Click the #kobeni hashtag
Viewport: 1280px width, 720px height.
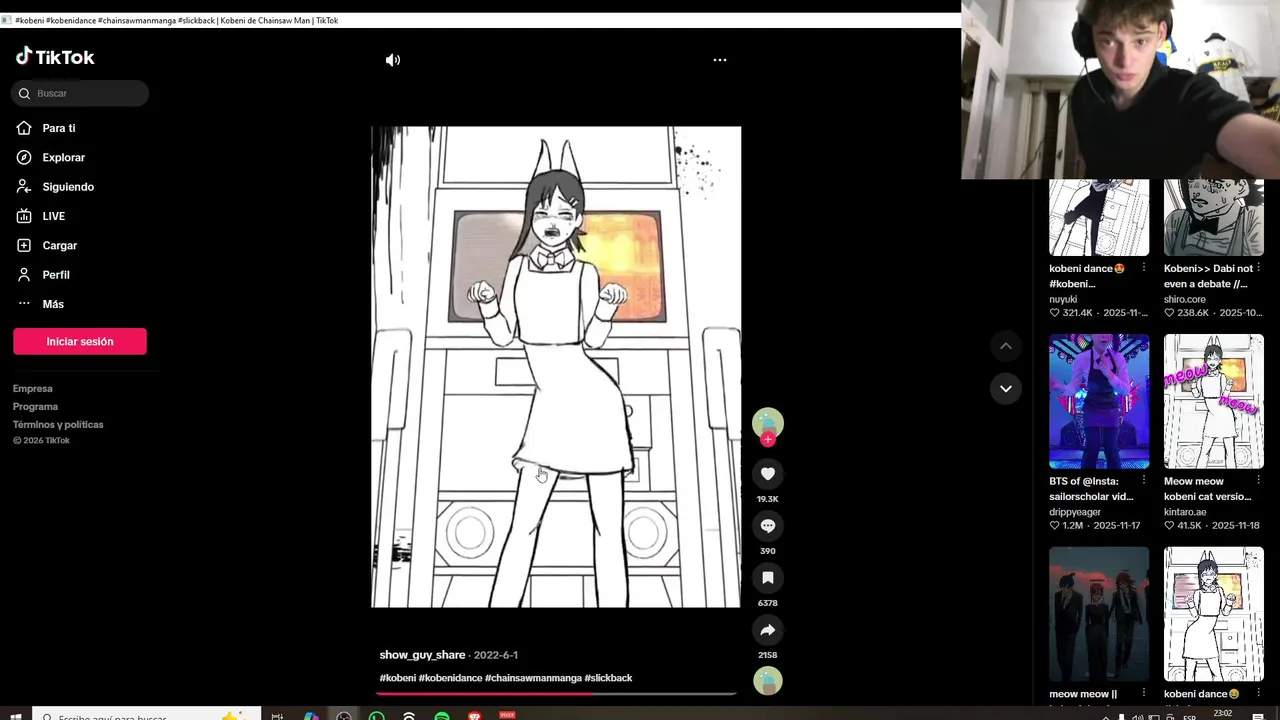(398, 678)
